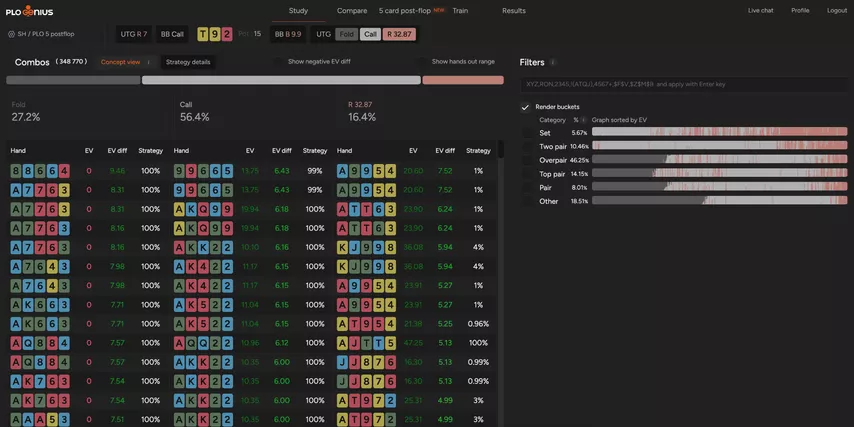Select the pink 2 board card
Screen dimensions: 854x427
click(227, 34)
